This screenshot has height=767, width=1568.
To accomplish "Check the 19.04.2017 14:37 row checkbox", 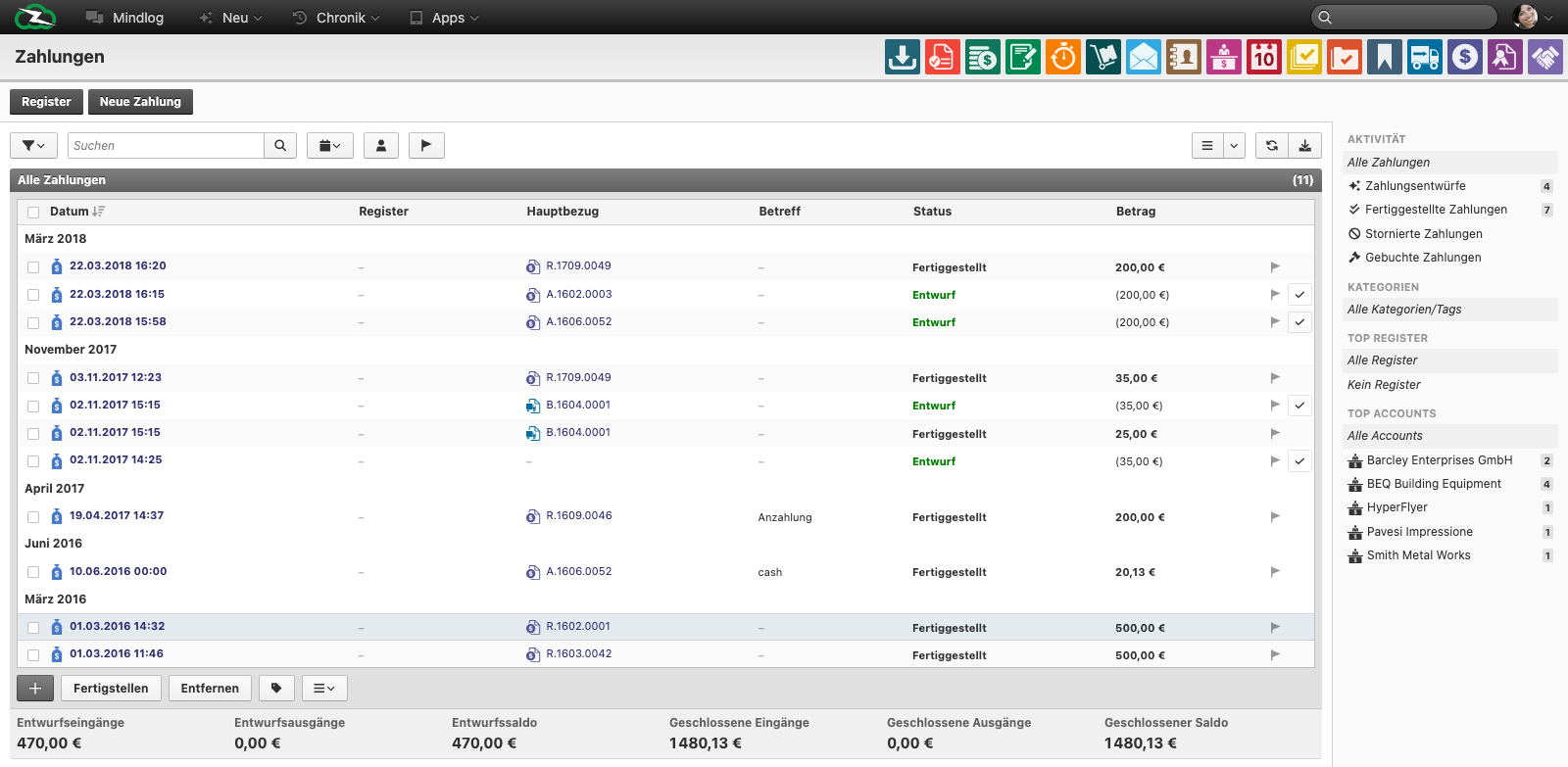I will coord(33,517).
